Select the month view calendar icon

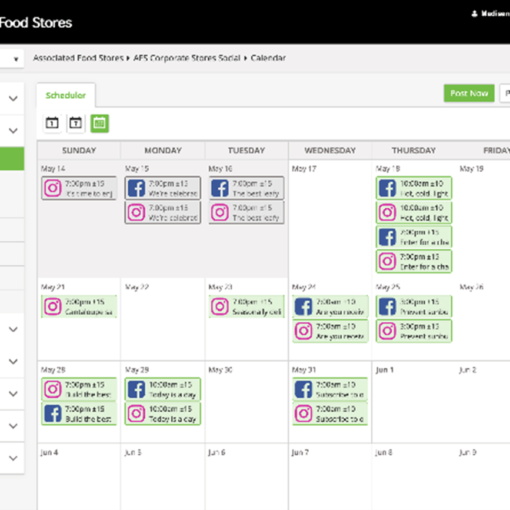point(100,123)
